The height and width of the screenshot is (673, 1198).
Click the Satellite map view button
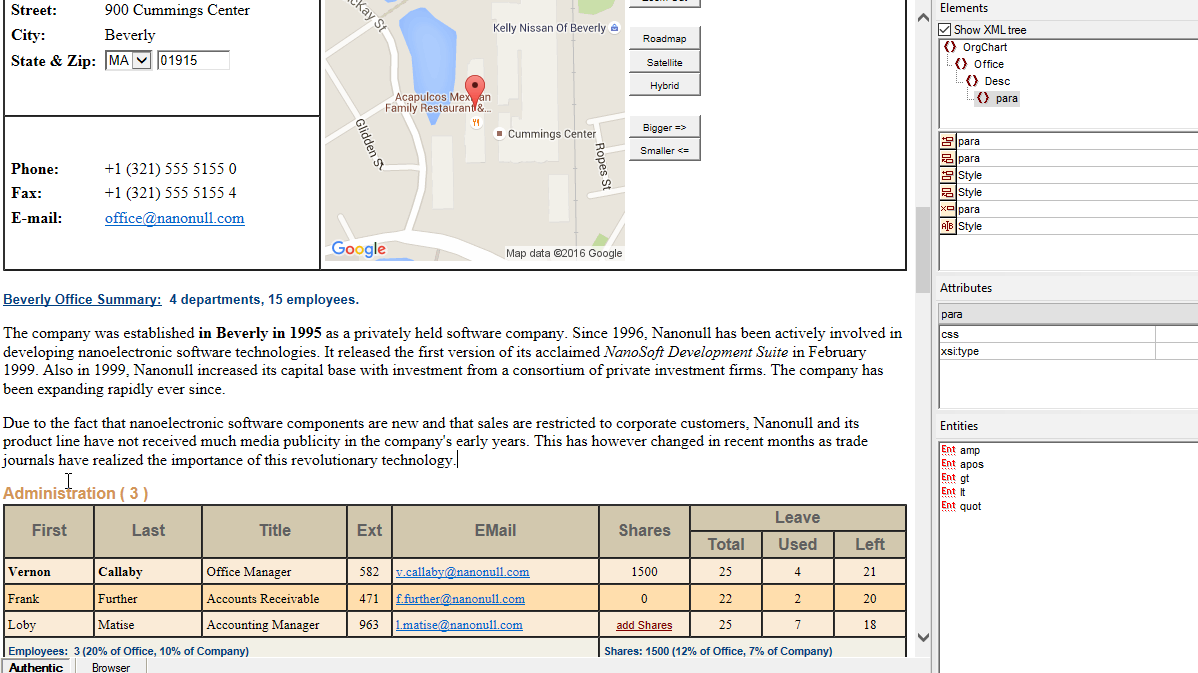[x=664, y=62]
